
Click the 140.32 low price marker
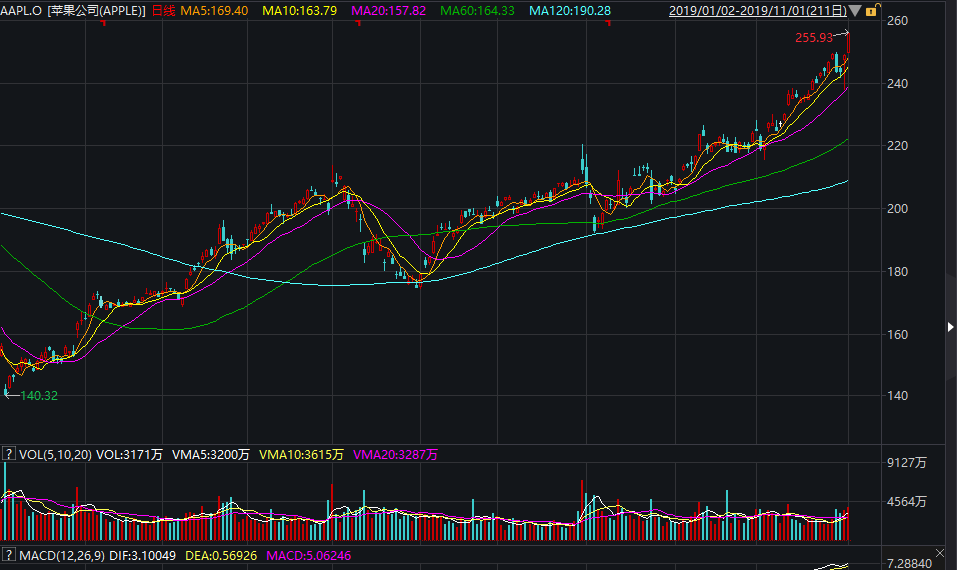[x=39, y=396]
